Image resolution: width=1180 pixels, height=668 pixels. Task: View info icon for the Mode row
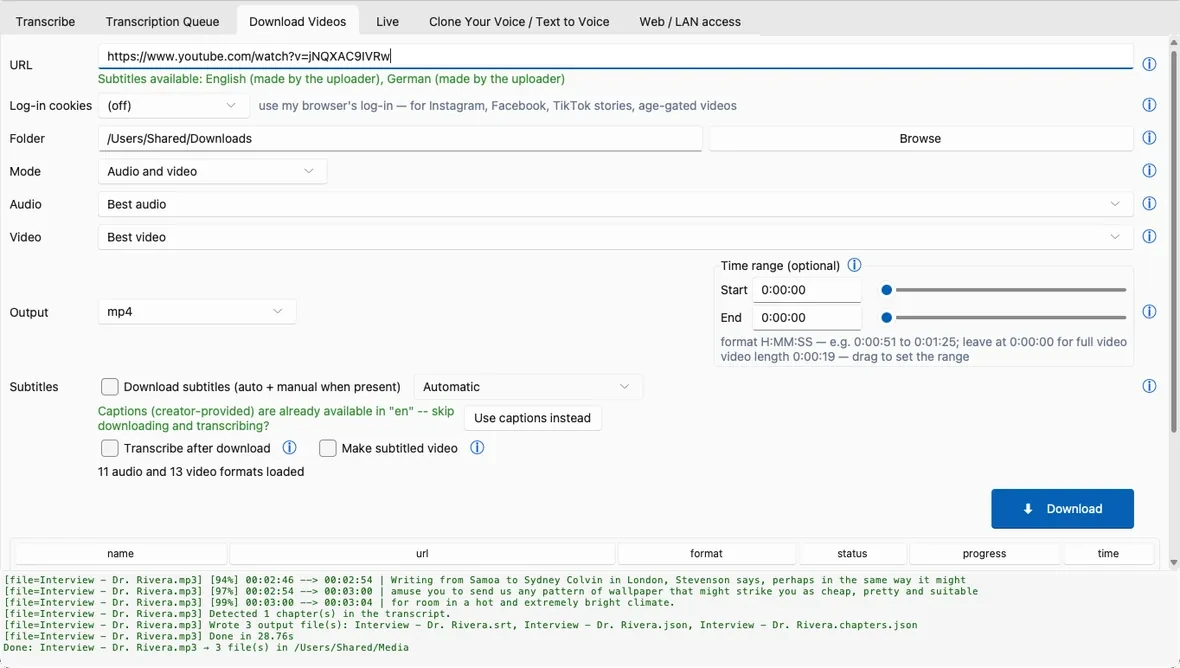click(1149, 171)
